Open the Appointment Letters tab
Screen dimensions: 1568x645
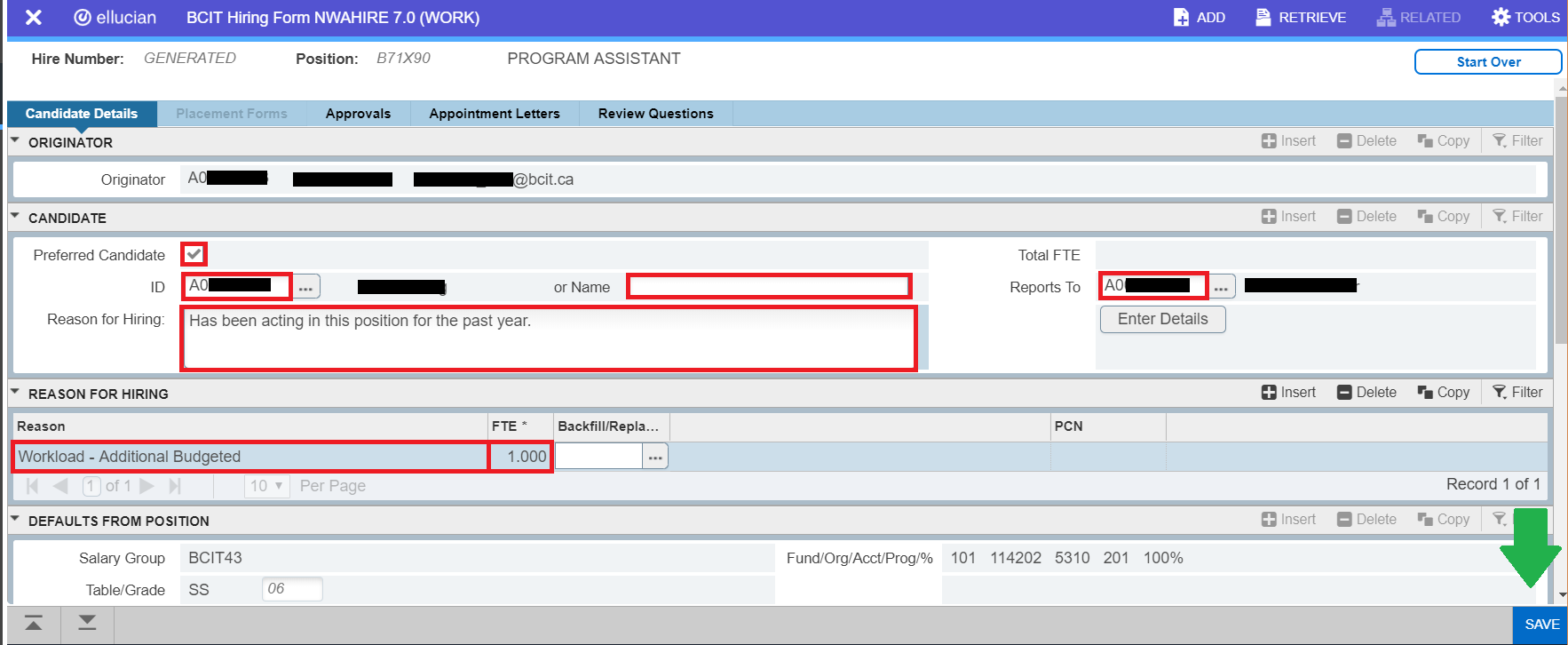(x=495, y=114)
